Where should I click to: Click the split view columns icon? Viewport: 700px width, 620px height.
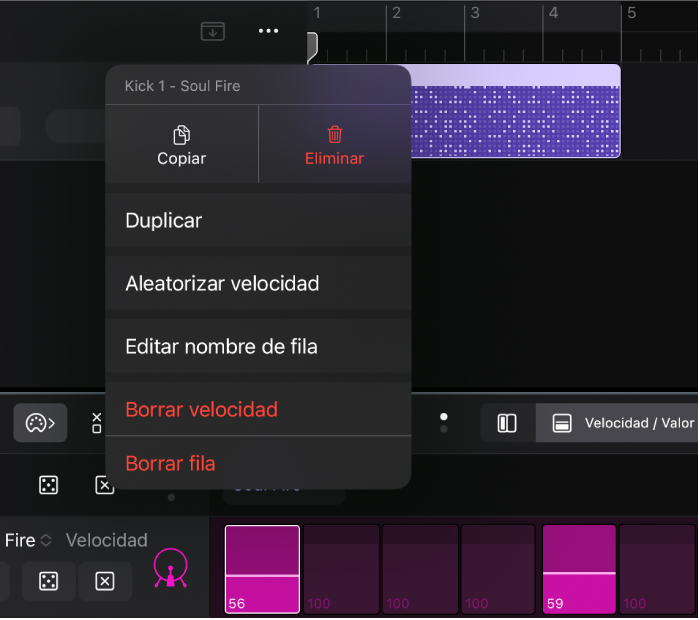(x=508, y=424)
